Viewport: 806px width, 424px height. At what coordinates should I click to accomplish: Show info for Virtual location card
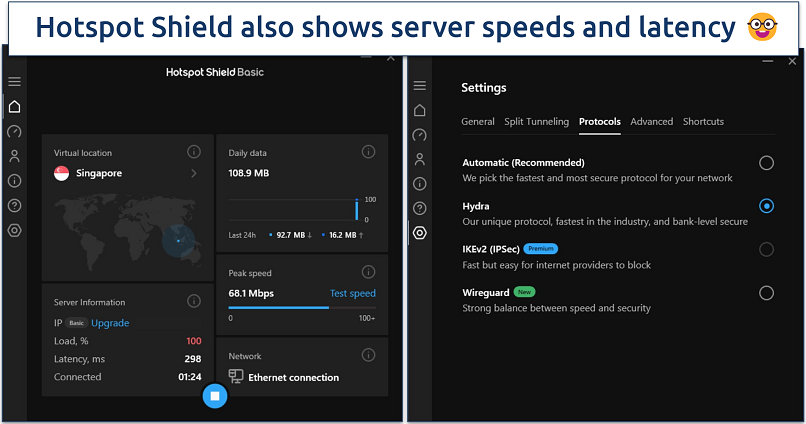[x=194, y=152]
